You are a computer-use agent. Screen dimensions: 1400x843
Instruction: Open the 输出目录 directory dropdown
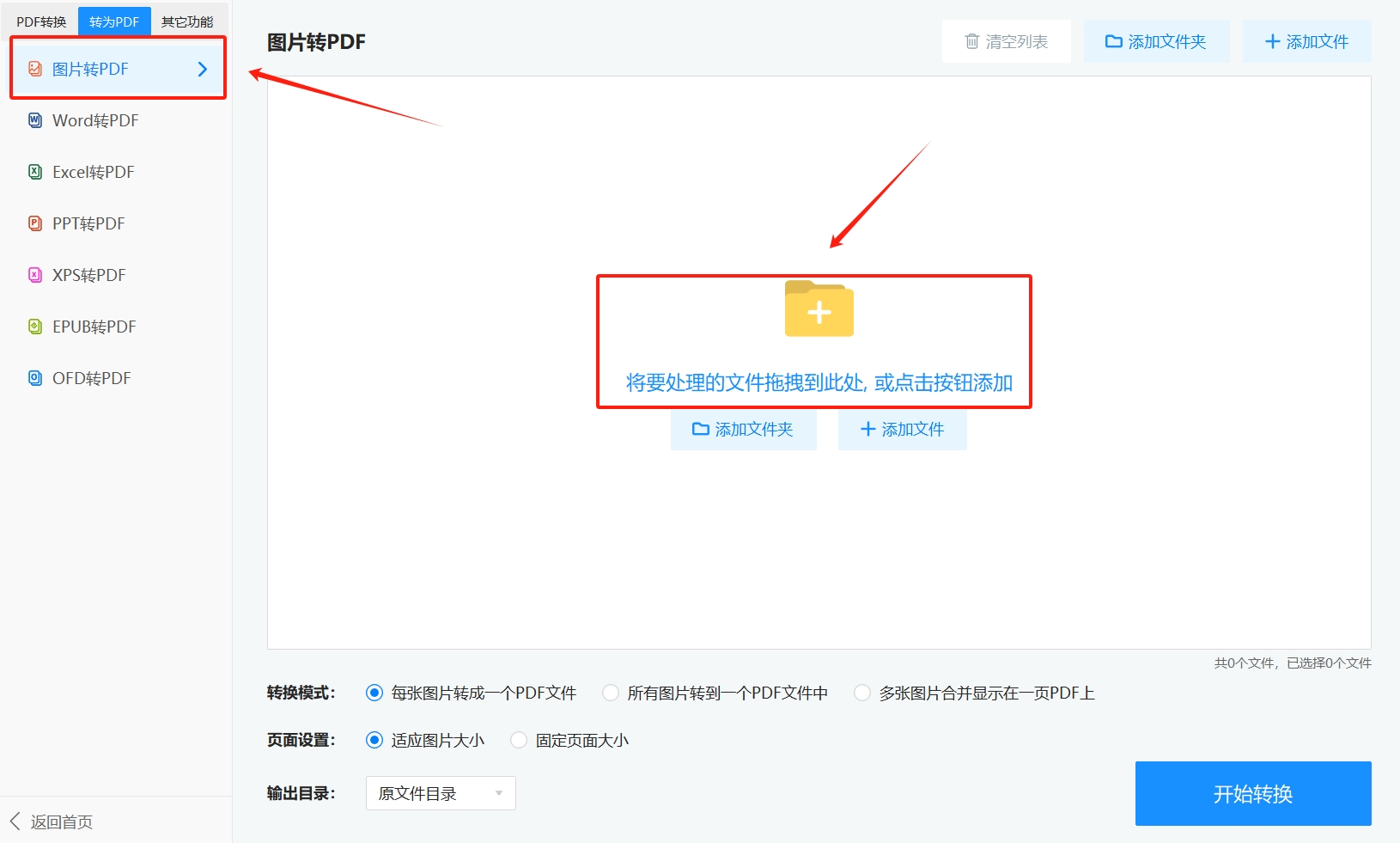coord(440,793)
